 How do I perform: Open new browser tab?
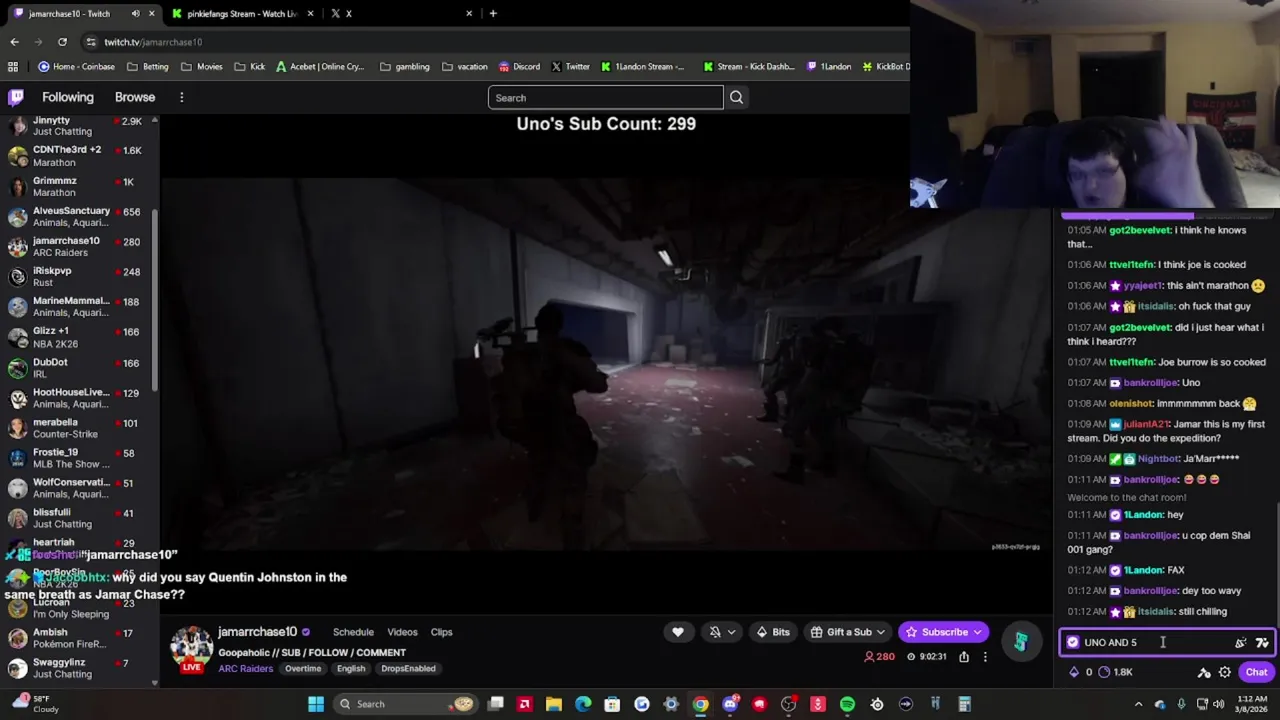(x=493, y=14)
